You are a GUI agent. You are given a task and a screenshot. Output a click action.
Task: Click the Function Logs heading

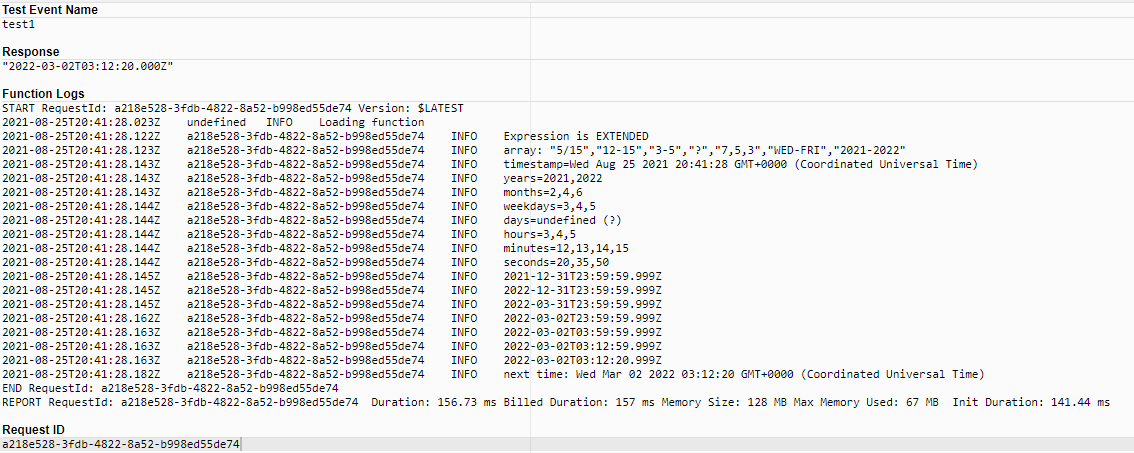click(43, 94)
